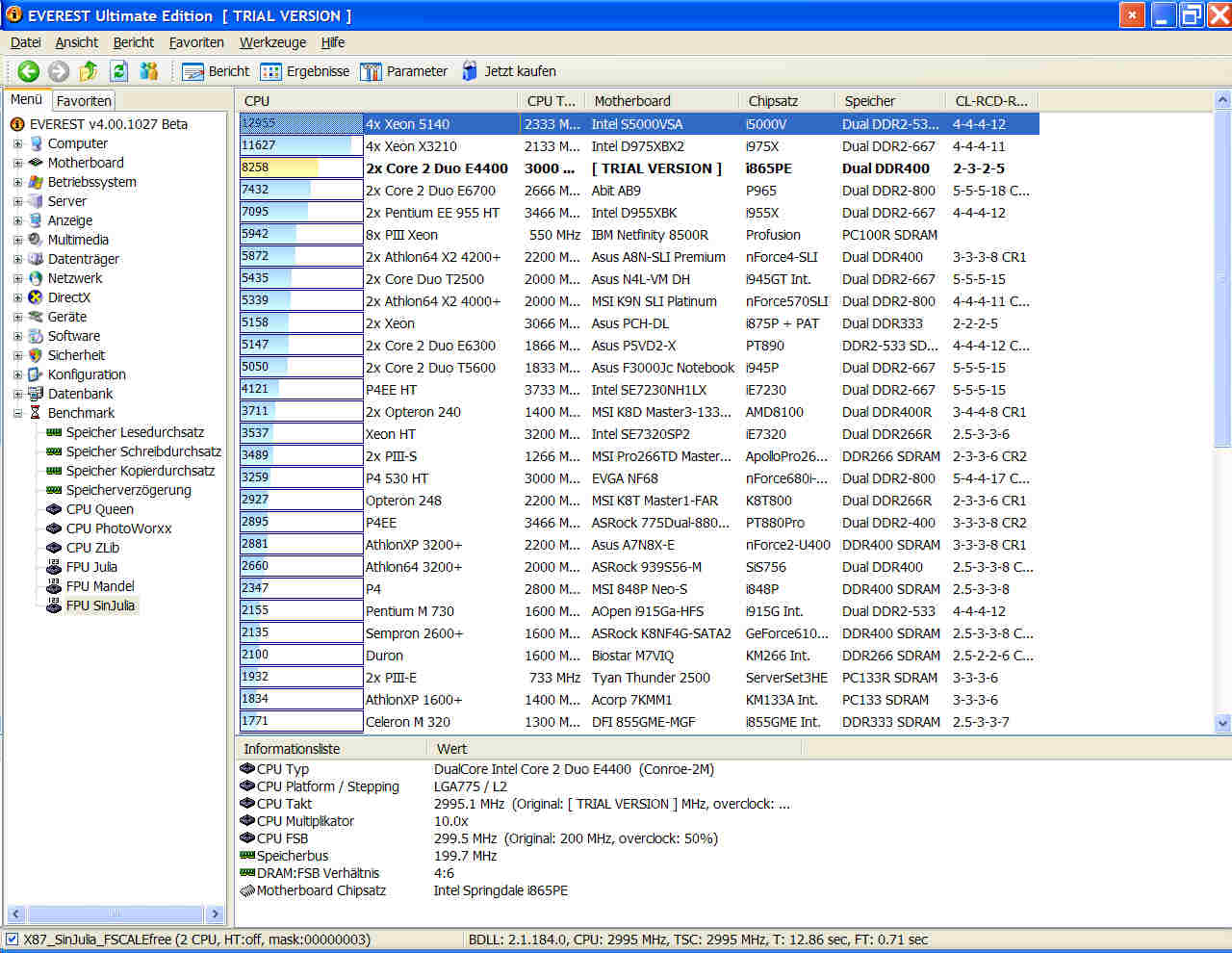Click the CL-RCD-R... column header

coord(992,100)
